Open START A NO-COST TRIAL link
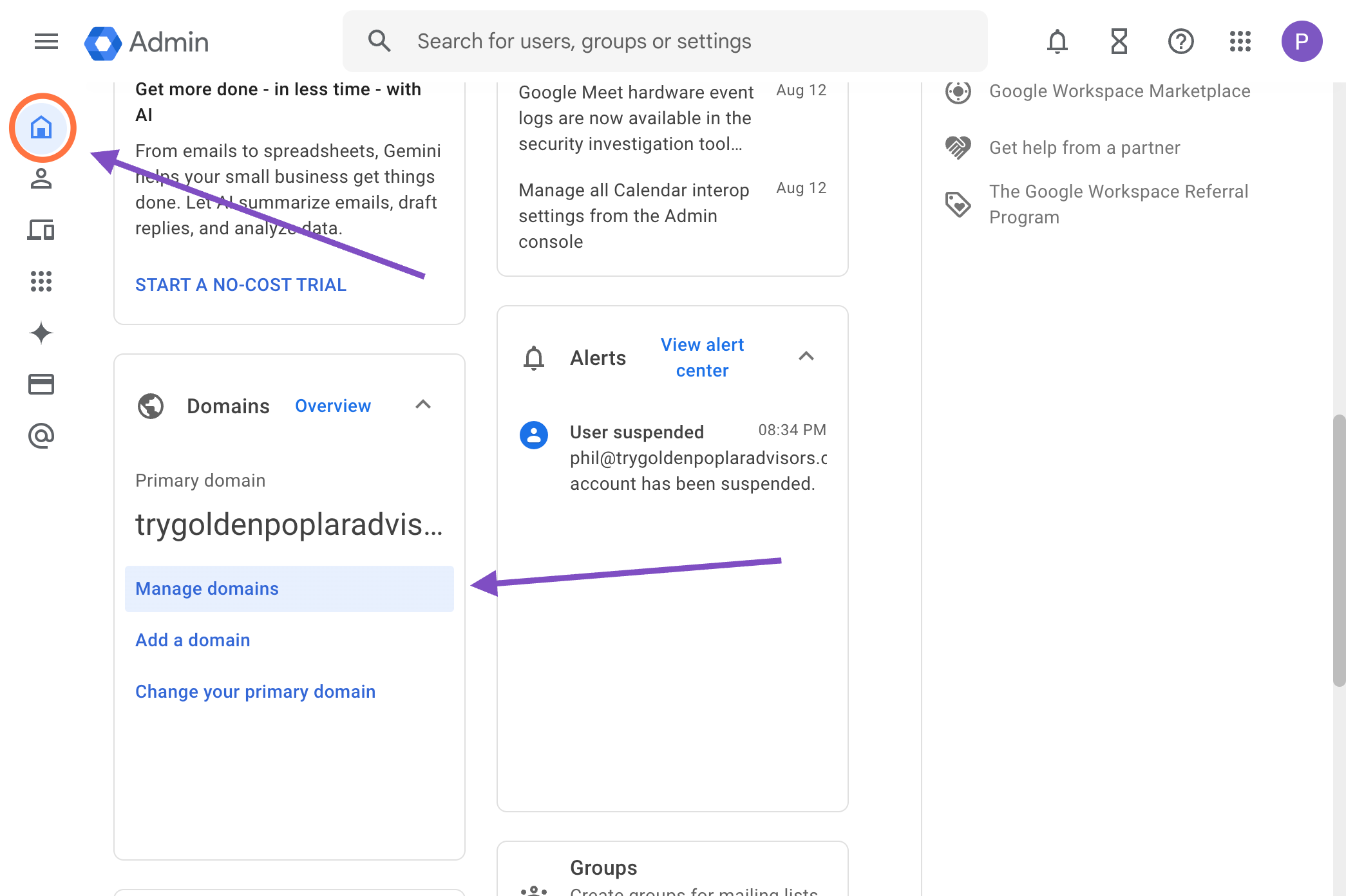Image resolution: width=1346 pixels, height=896 pixels. pyautogui.click(x=241, y=285)
